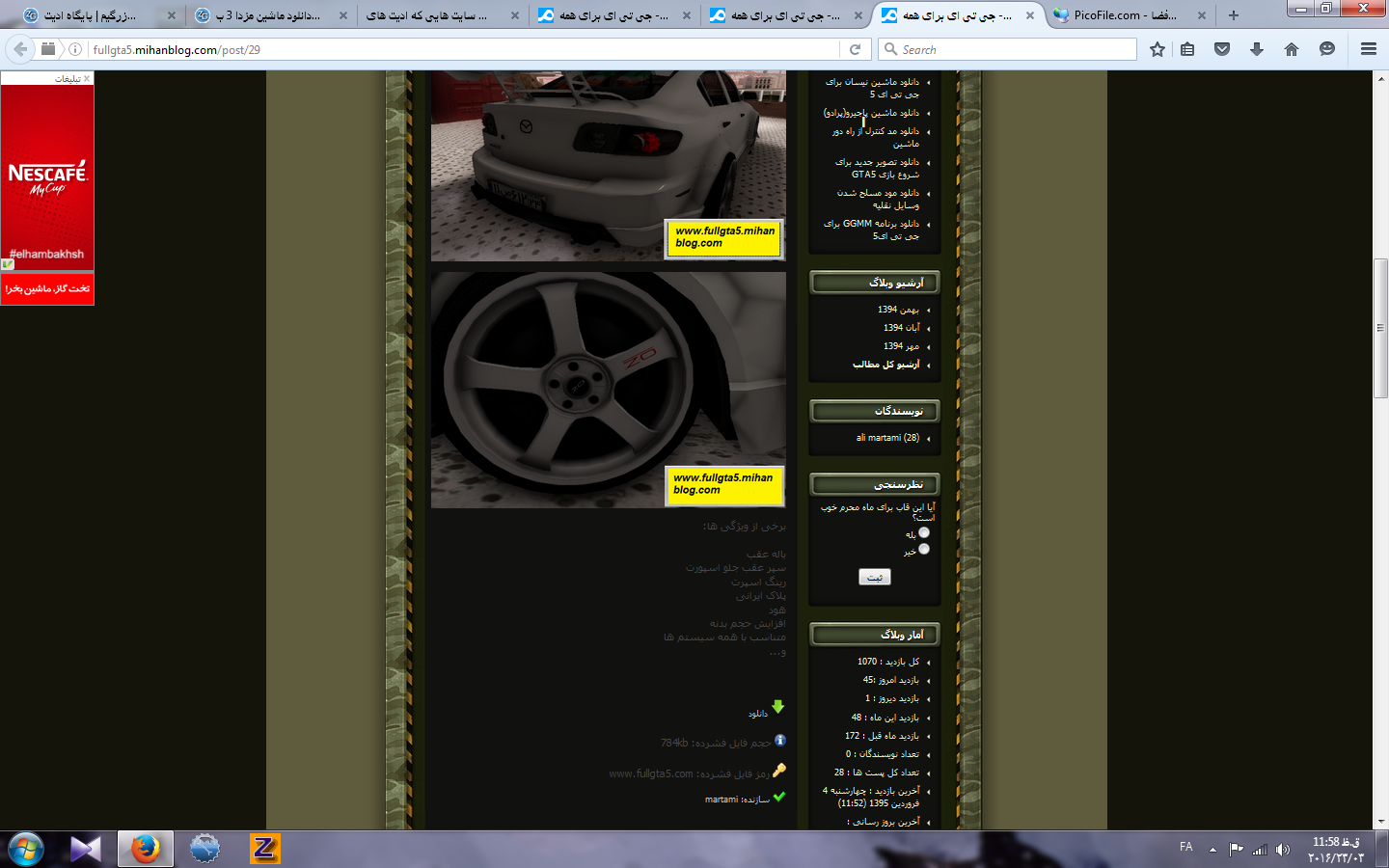Open the globe application on the taskbar

204,849
